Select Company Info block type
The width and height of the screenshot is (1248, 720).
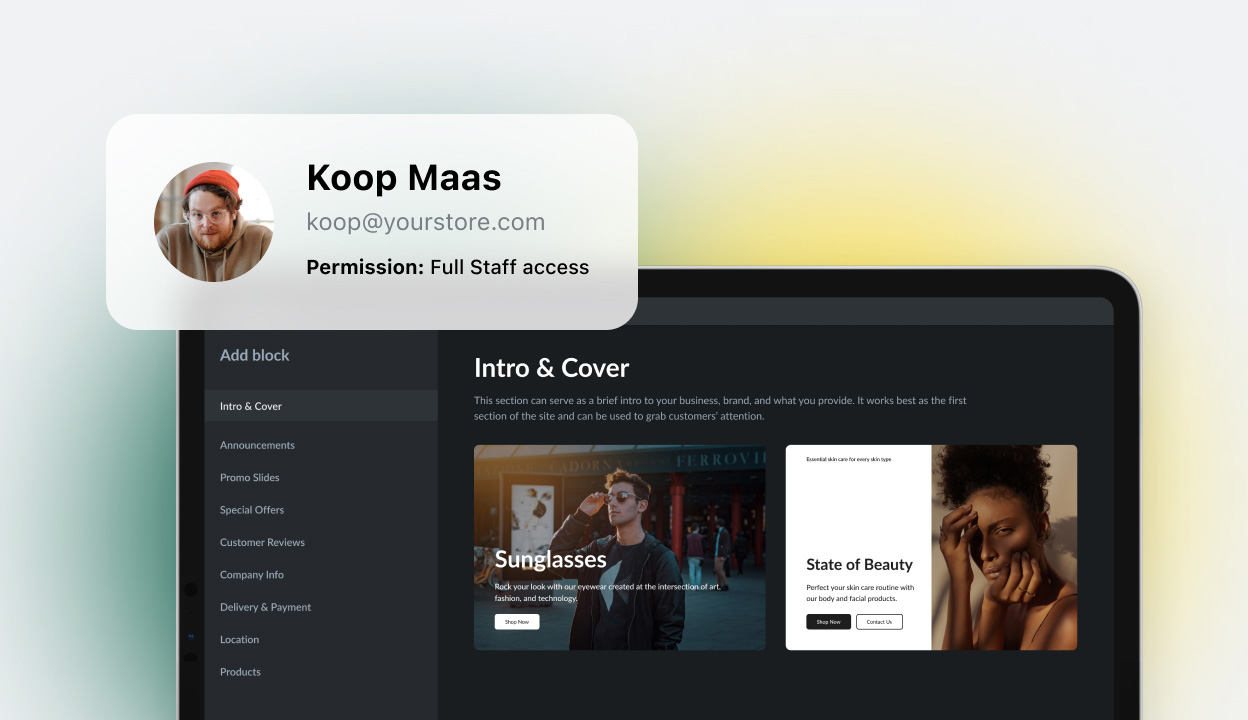point(252,575)
